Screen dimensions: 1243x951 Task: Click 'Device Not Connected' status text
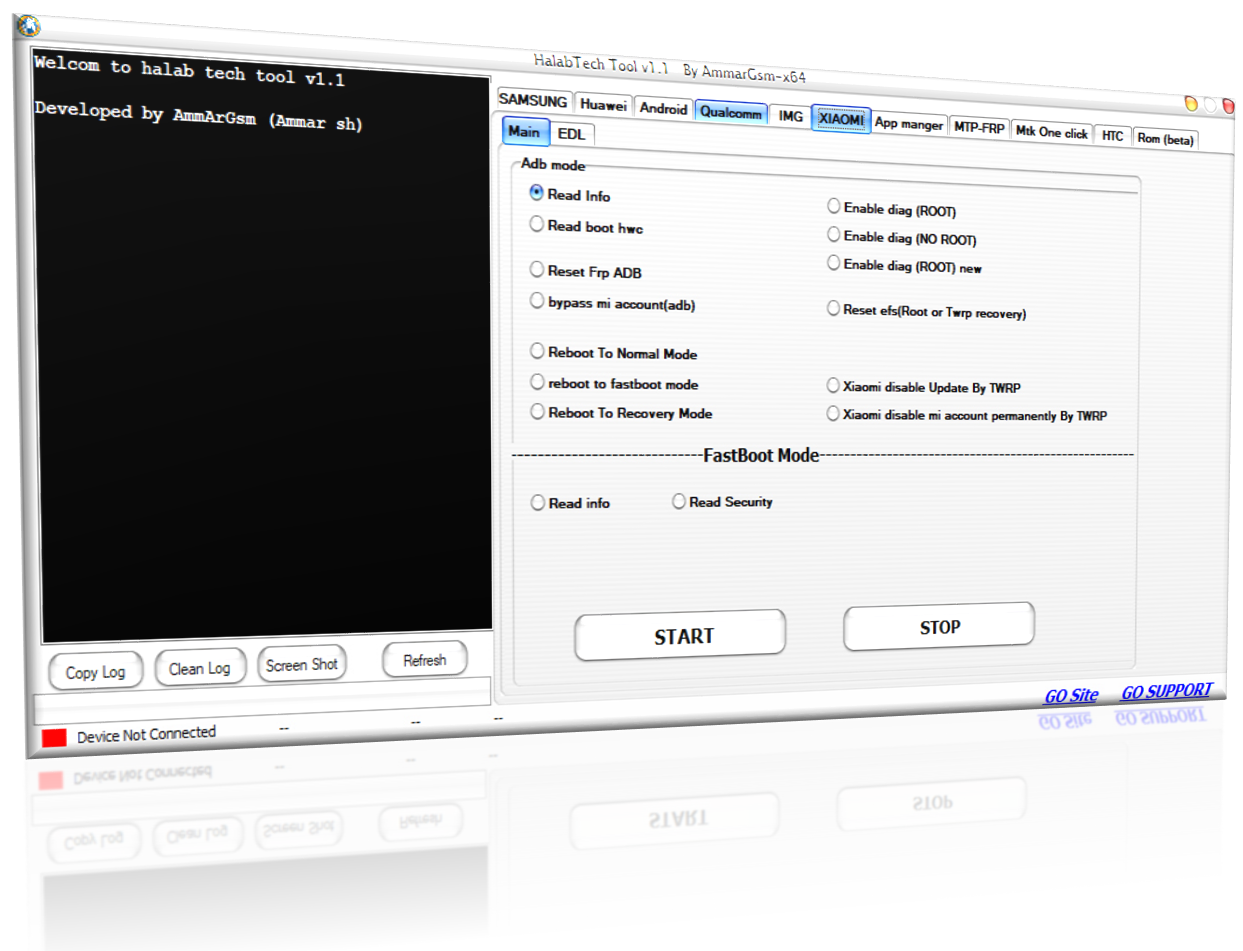pyautogui.click(x=146, y=734)
